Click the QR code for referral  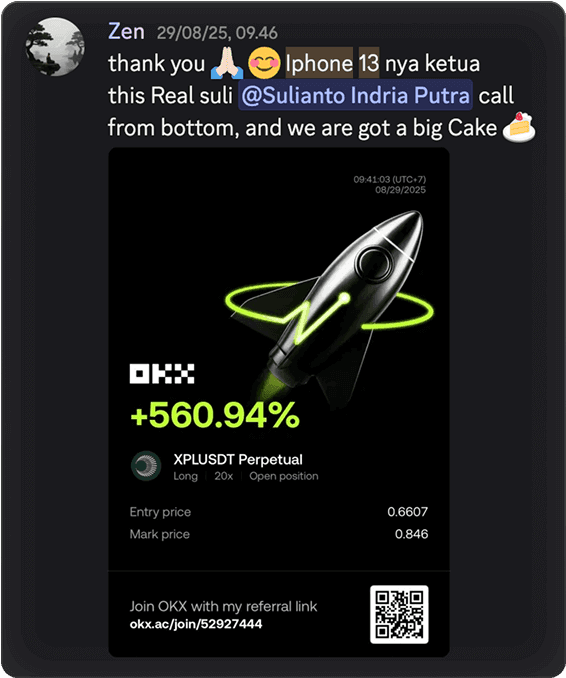399,614
